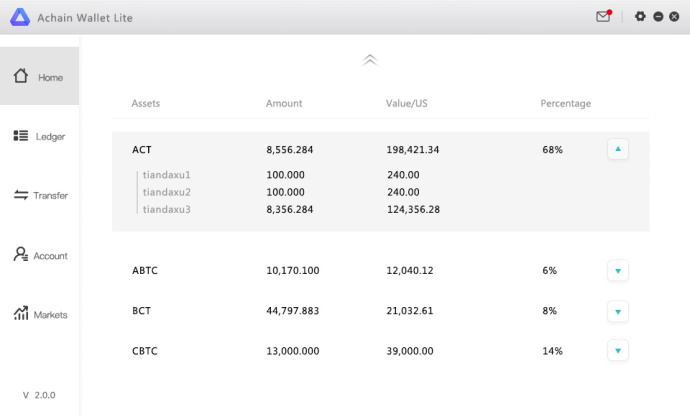The height and width of the screenshot is (417, 690).
Task: Expand the CBTC asset row
Action: (x=618, y=351)
